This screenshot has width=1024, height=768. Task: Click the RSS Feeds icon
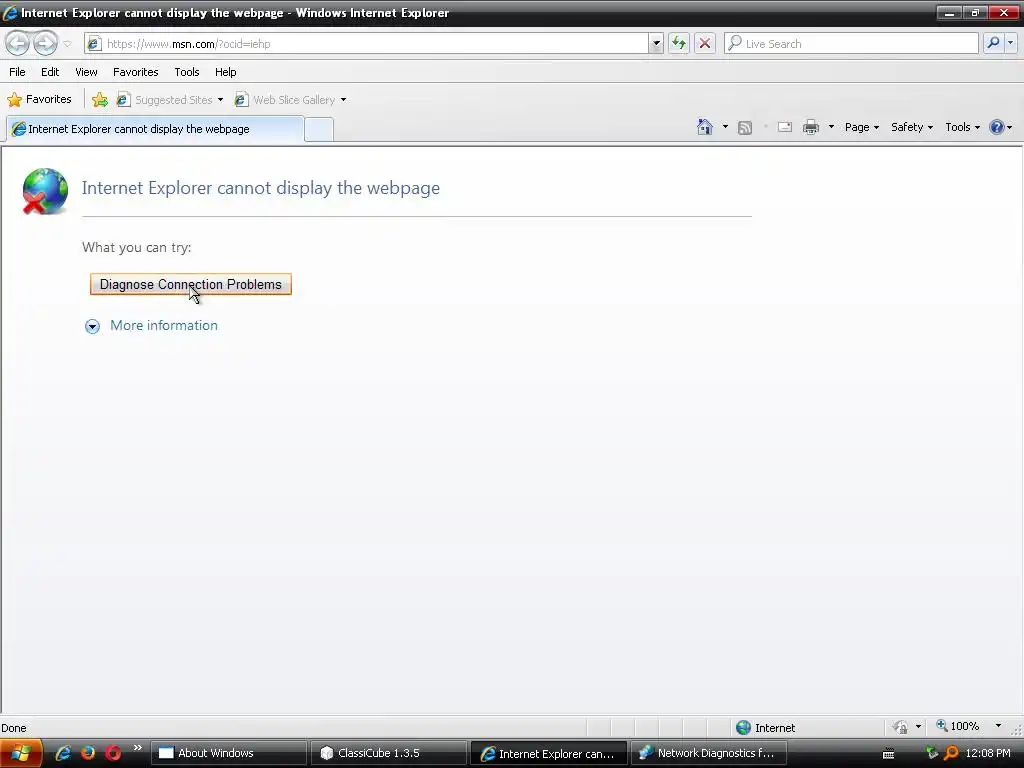pos(744,127)
